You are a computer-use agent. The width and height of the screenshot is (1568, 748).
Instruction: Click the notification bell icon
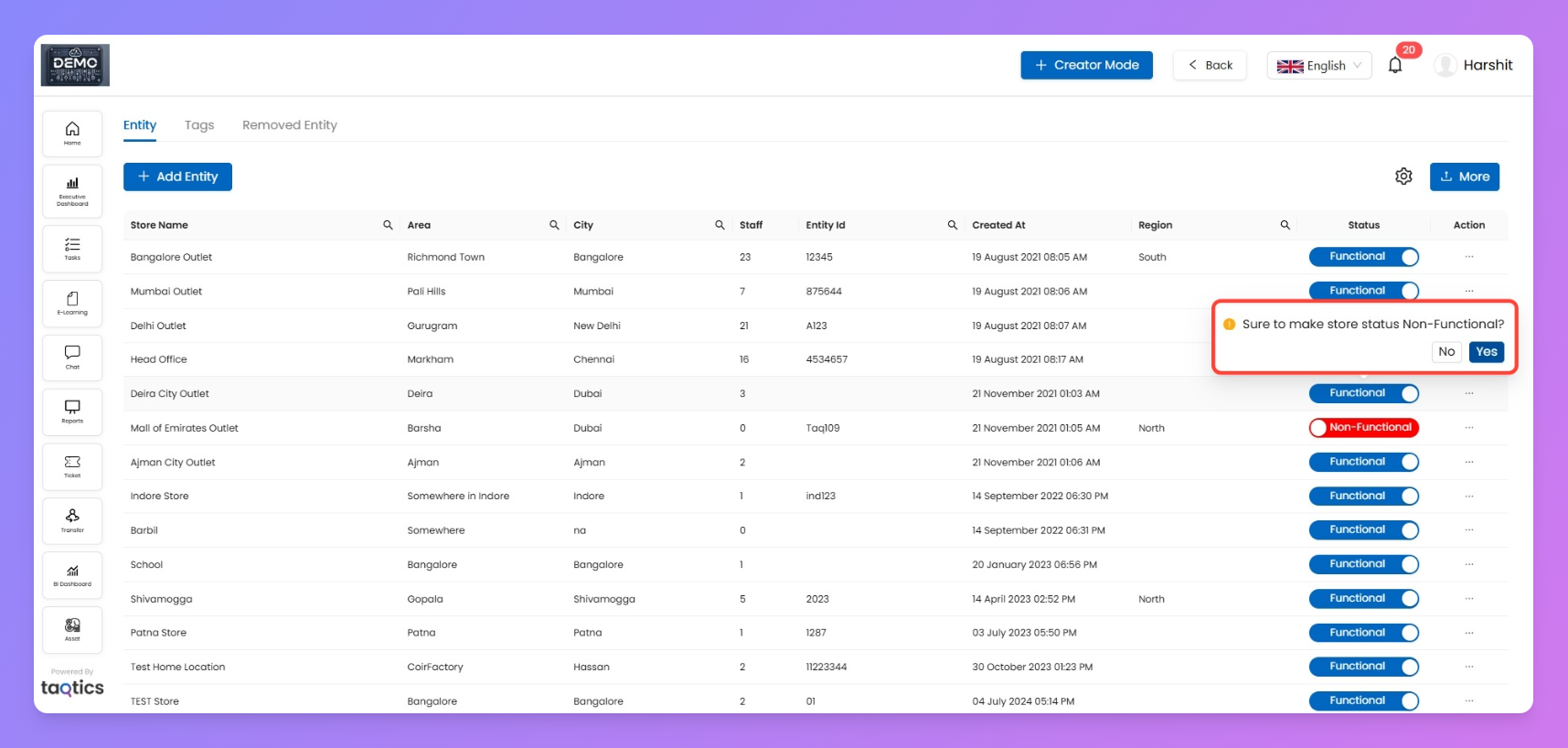tap(1394, 66)
